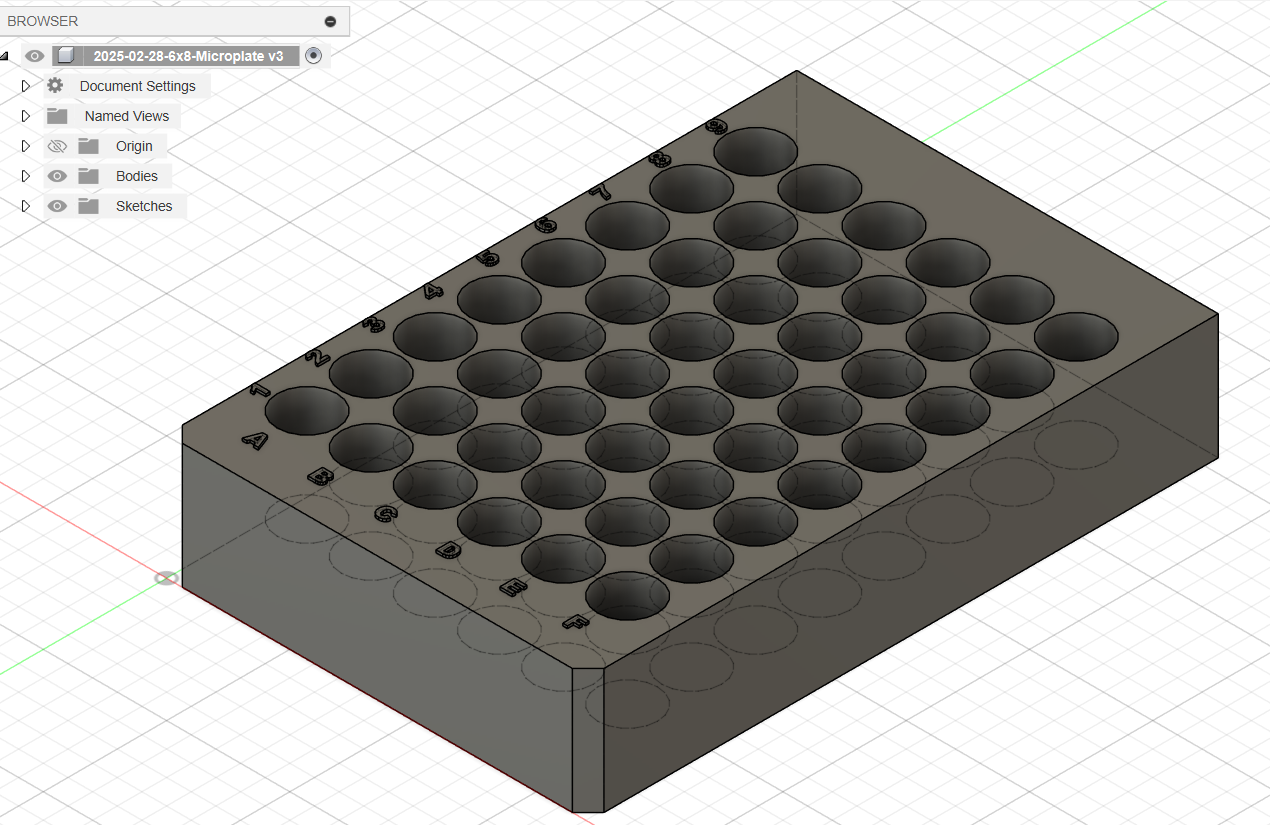Select the engraved number 1 on microplate
Image resolution: width=1270 pixels, height=825 pixels.
click(258, 391)
